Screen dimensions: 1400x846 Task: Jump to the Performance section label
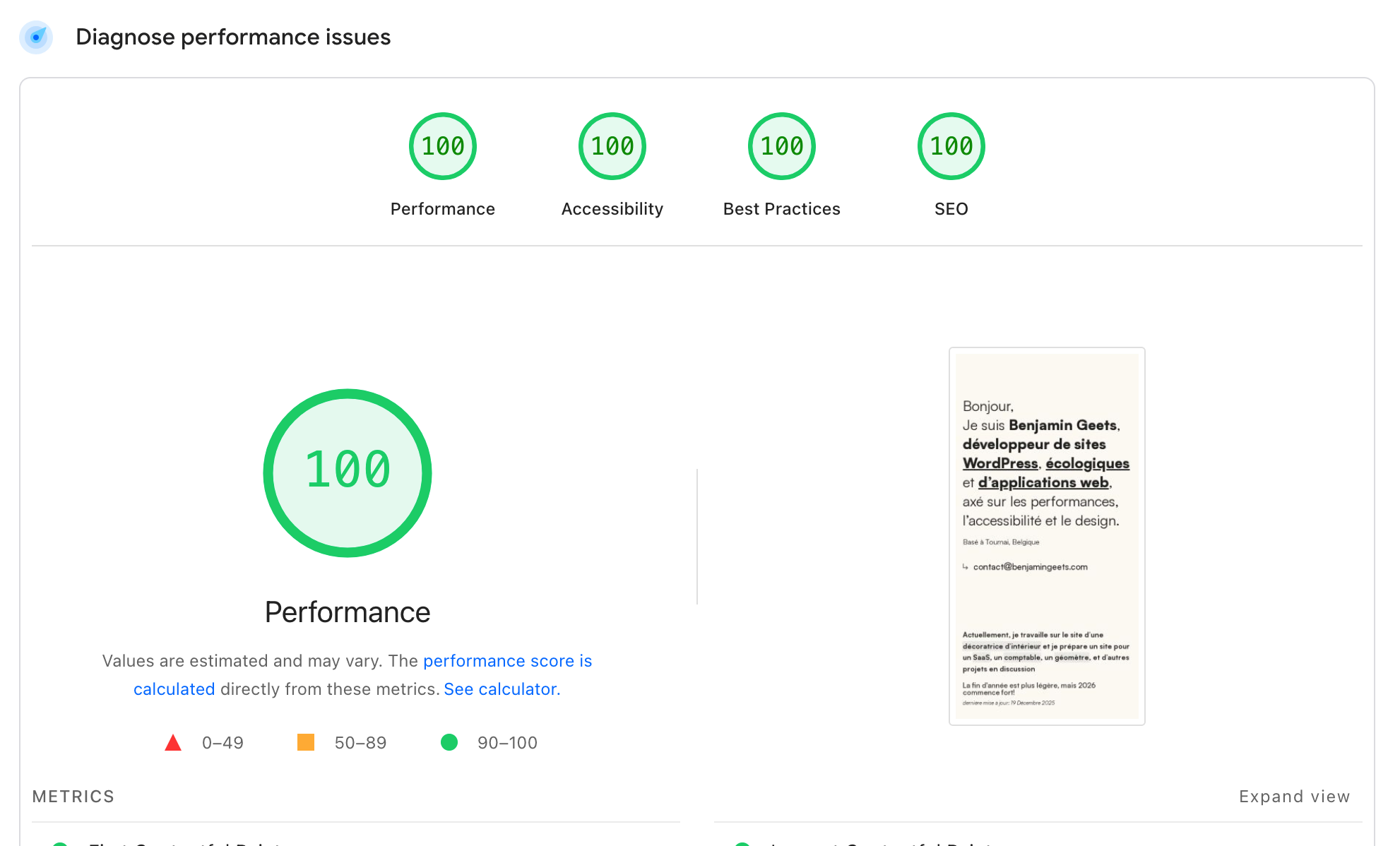[442, 208]
